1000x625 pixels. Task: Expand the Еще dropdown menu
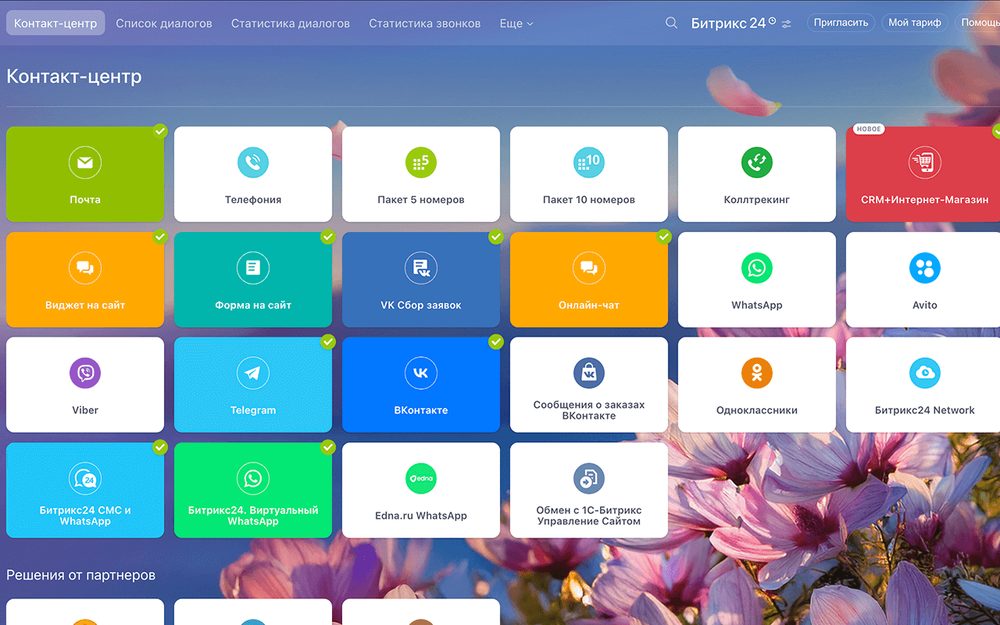(516, 24)
